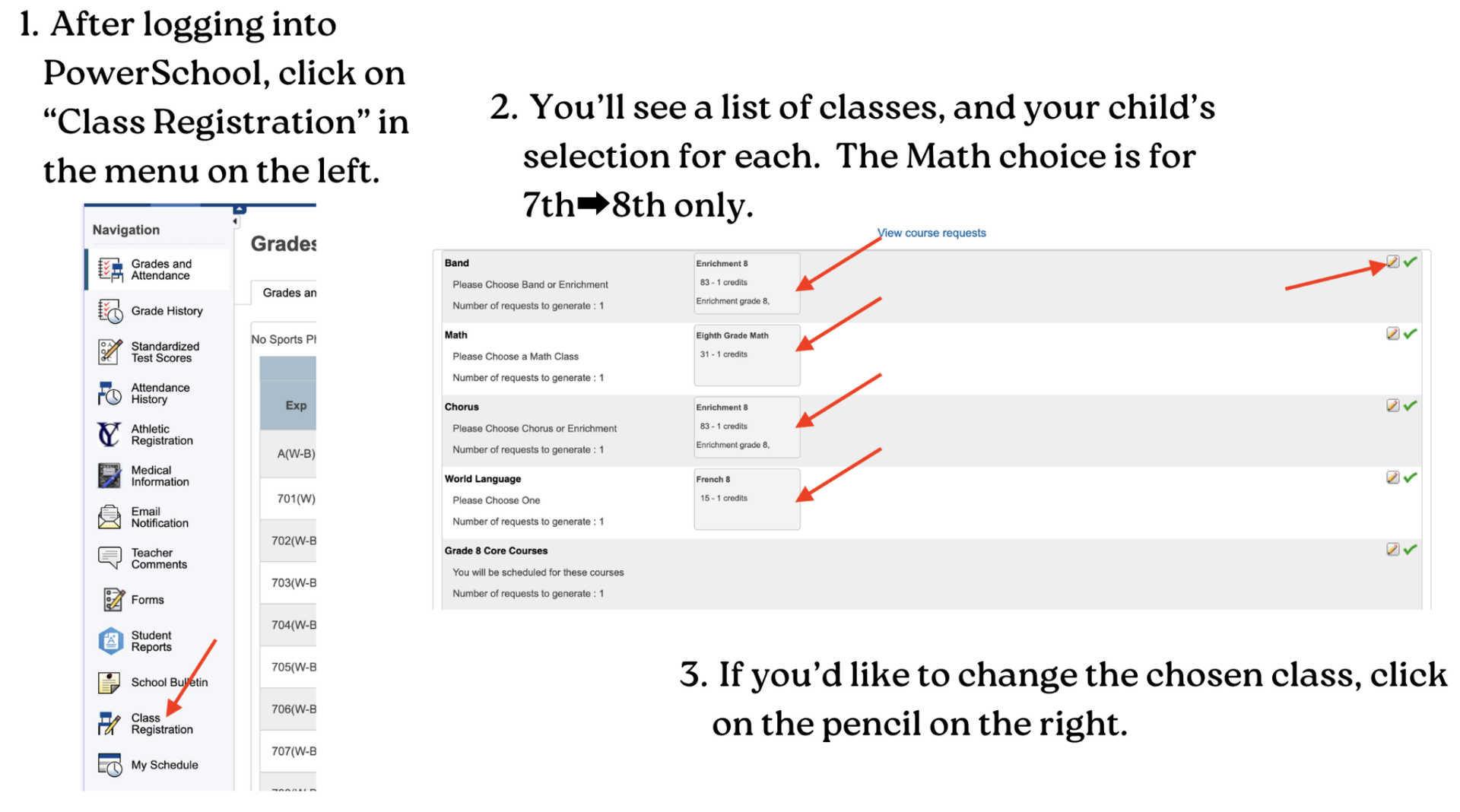Edit the Math class selection pencil
This screenshot has width=1460, height=812.
1392,334
